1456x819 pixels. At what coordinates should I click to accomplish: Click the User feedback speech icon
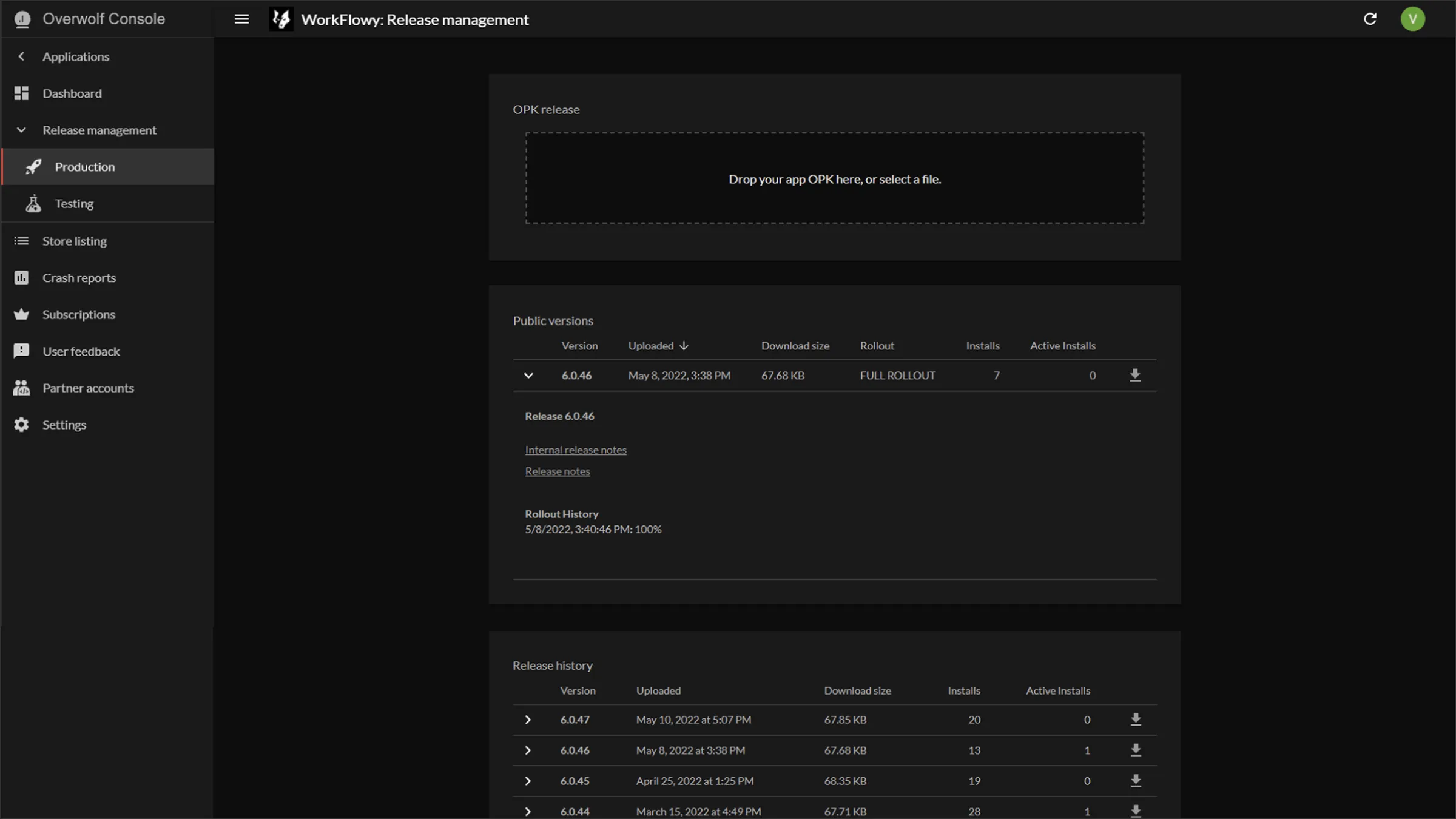21,351
